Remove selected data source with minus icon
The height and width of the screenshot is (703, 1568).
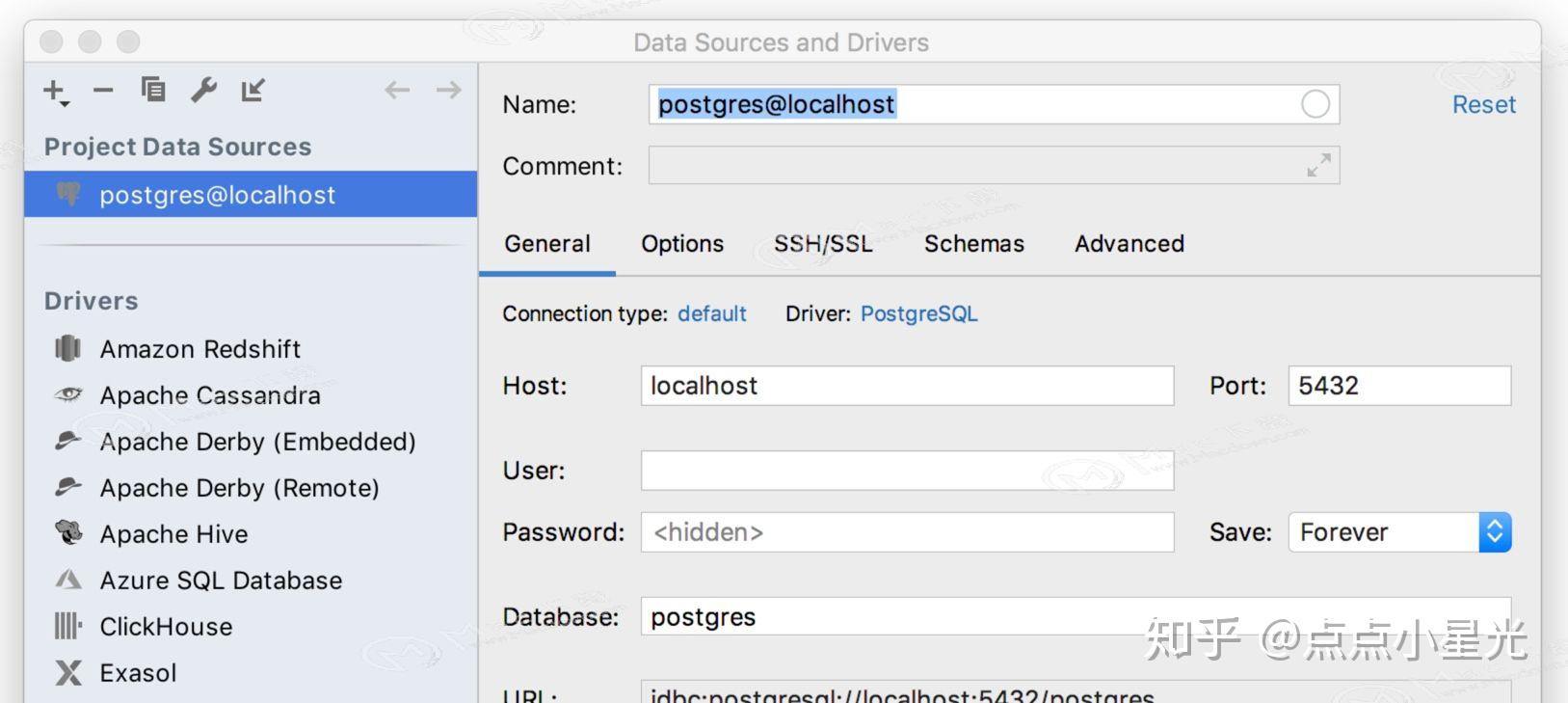tap(103, 91)
